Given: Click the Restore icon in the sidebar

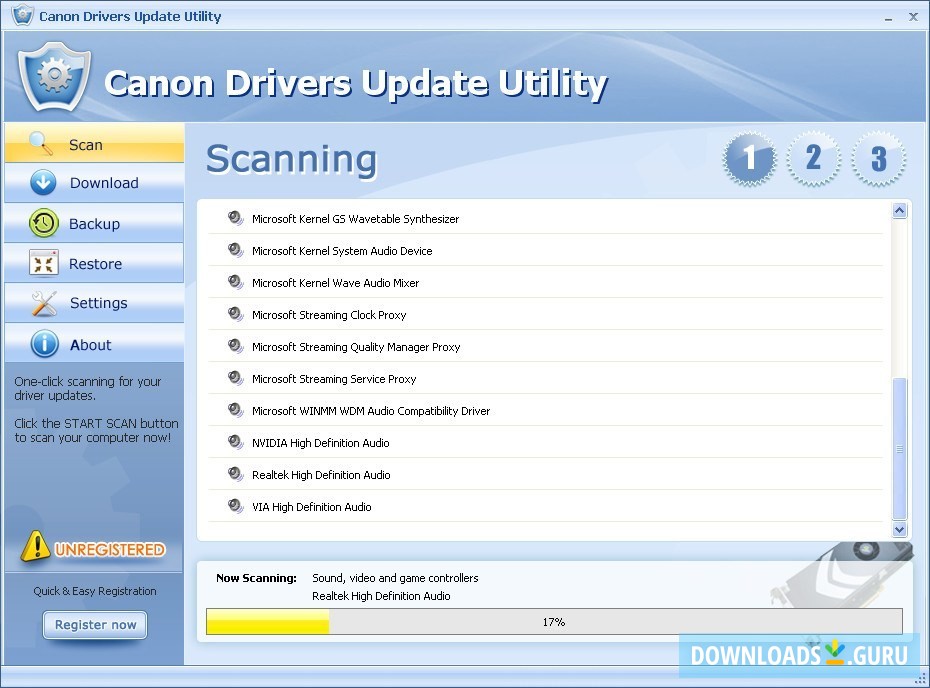Looking at the screenshot, I should coord(44,262).
